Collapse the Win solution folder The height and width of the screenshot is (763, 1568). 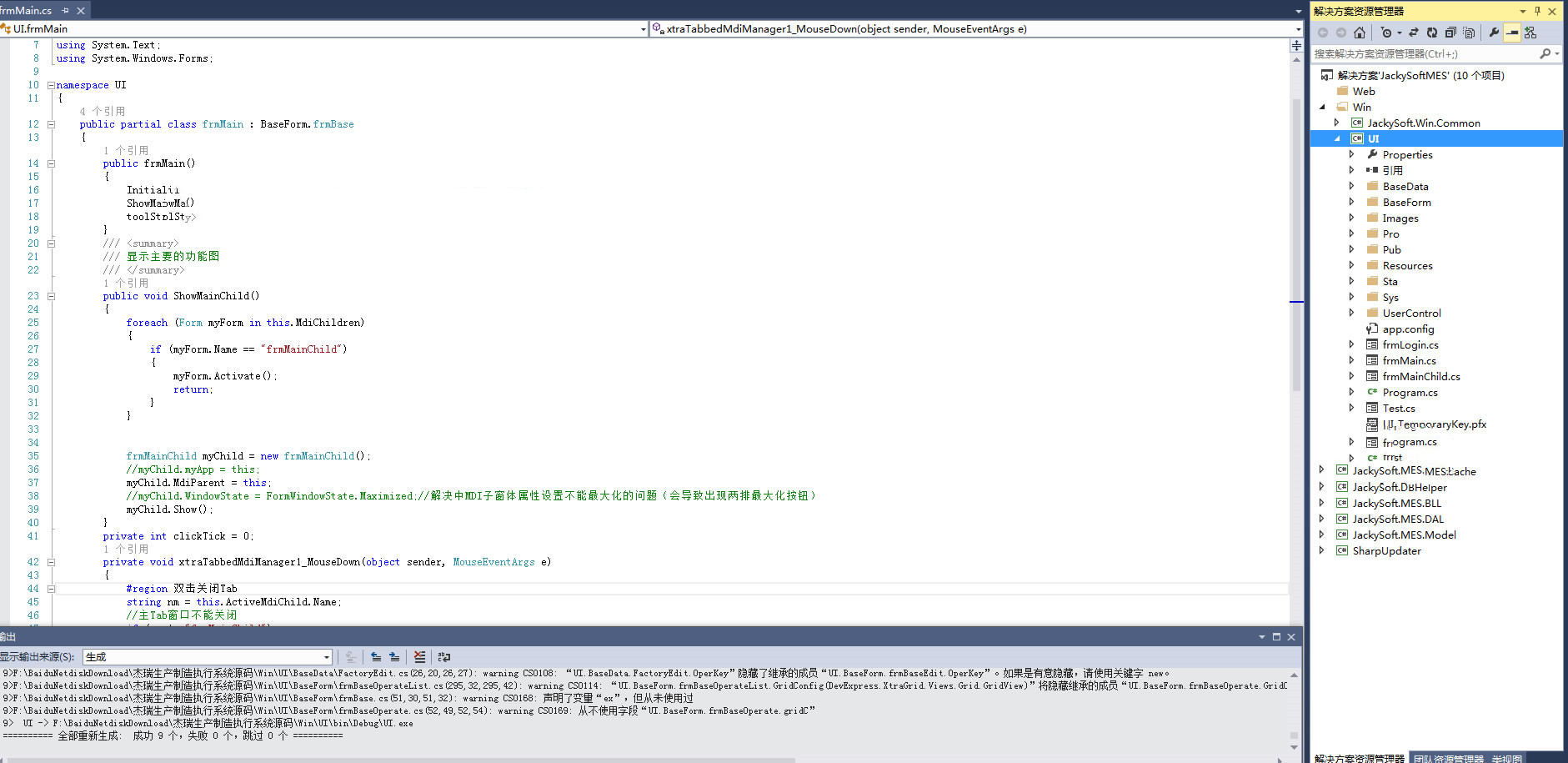(x=1322, y=107)
